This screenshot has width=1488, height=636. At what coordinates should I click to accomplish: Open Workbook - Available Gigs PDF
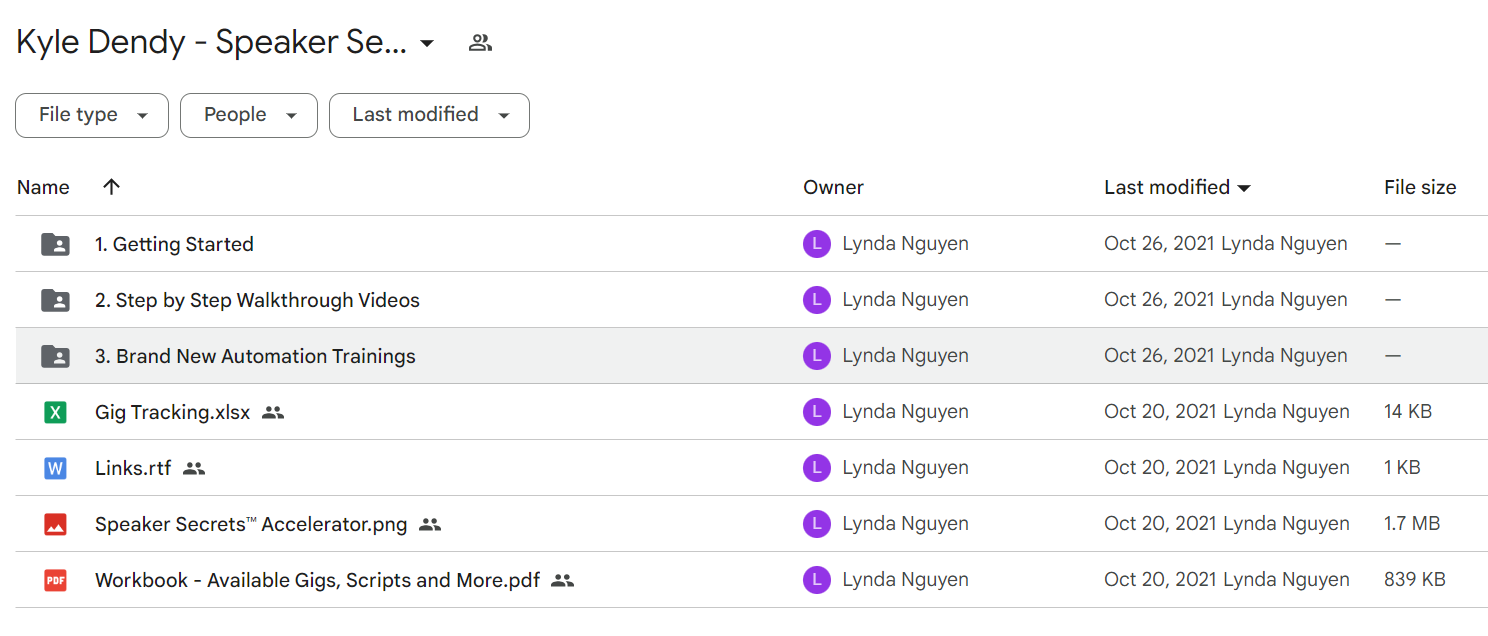317,580
